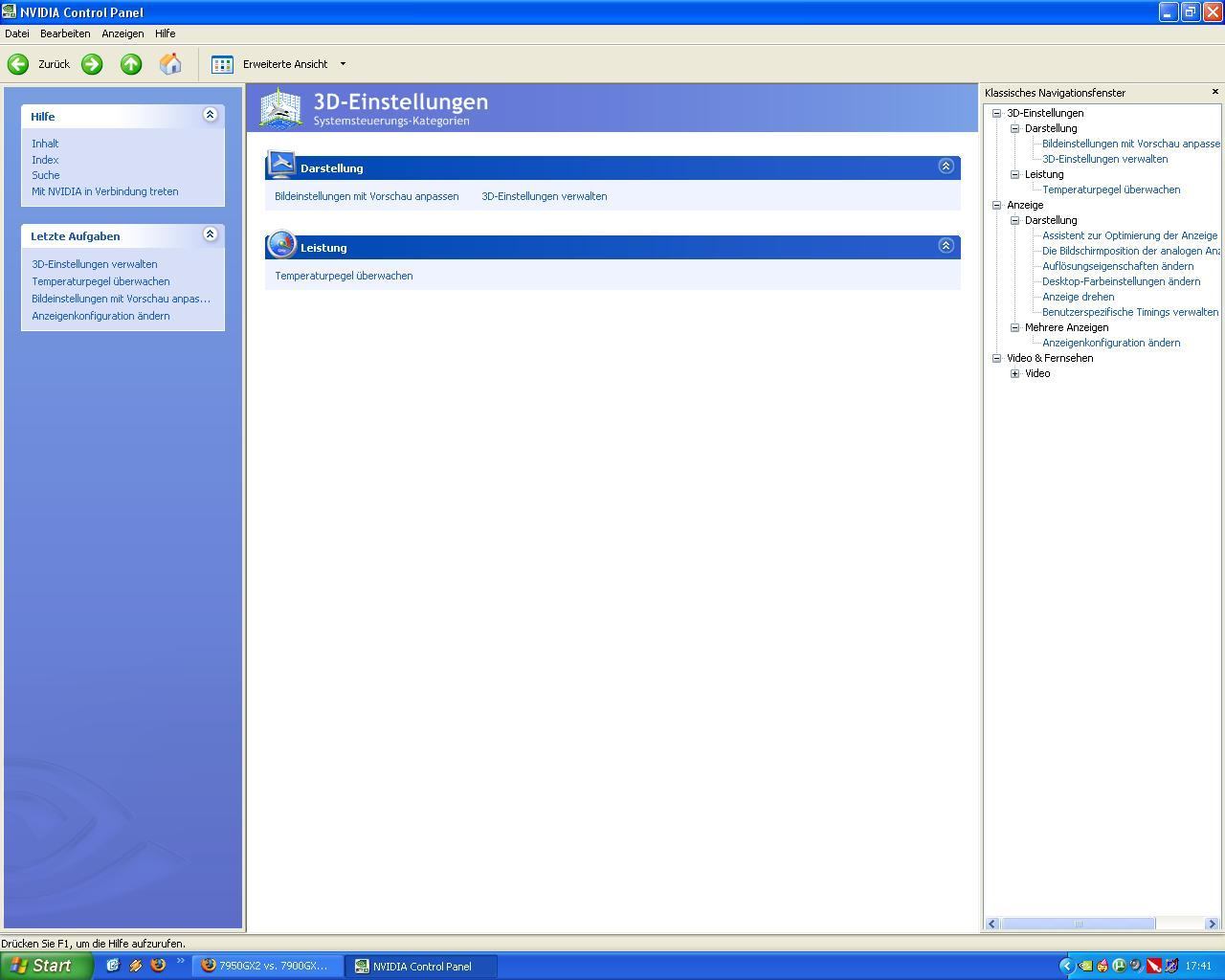Collapse the Anzeige tree node
The height and width of the screenshot is (980, 1225).
point(996,205)
